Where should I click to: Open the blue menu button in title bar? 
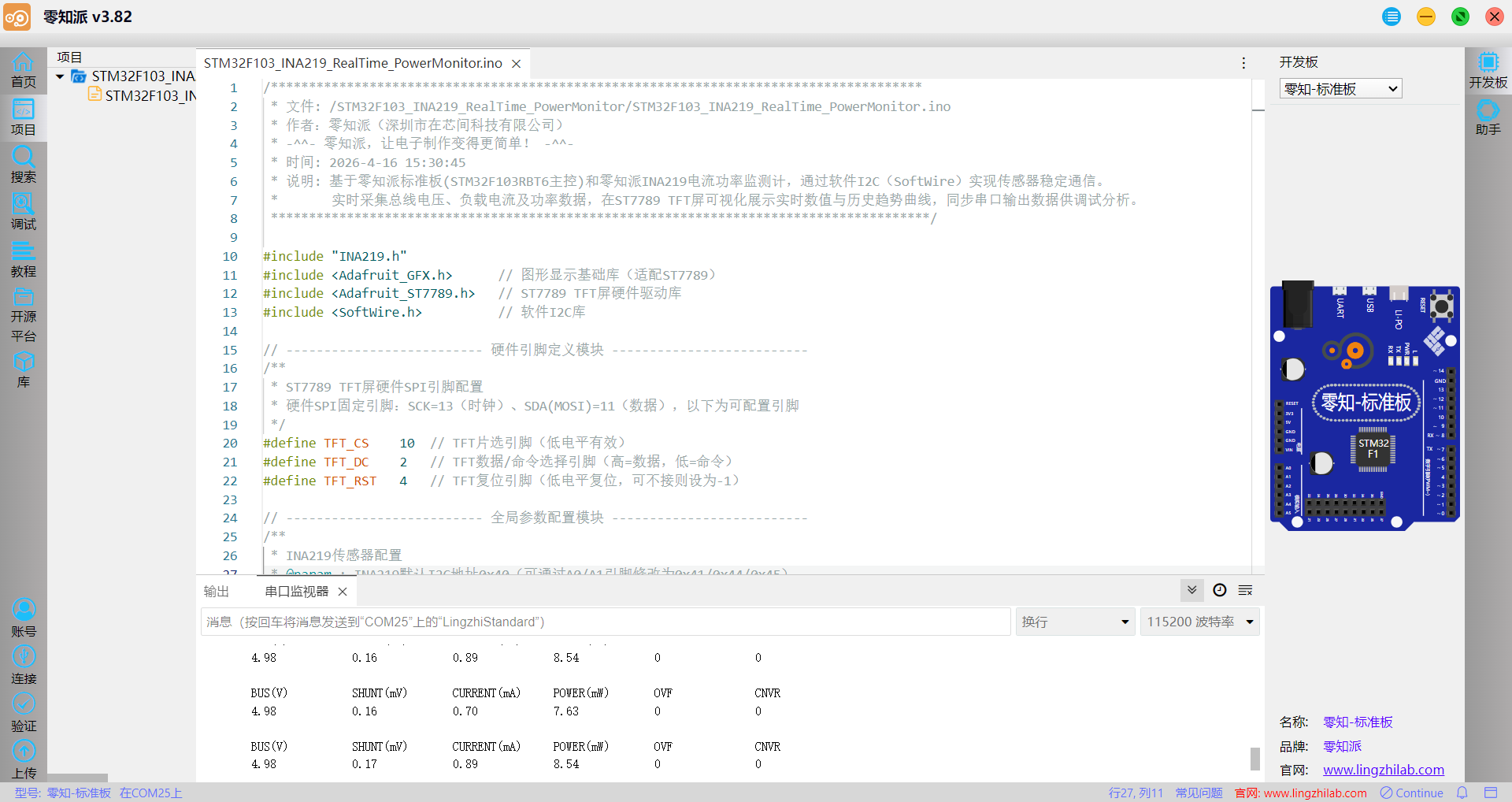(x=1392, y=17)
